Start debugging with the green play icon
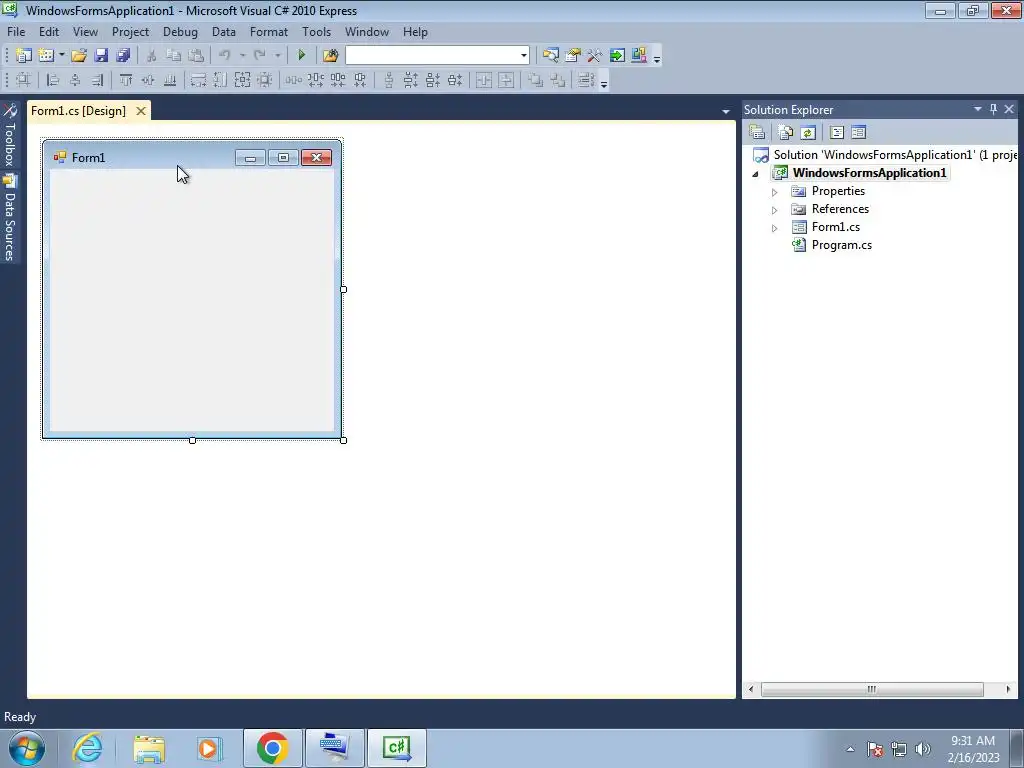The image size is (1024, 768). click(302, 56)
